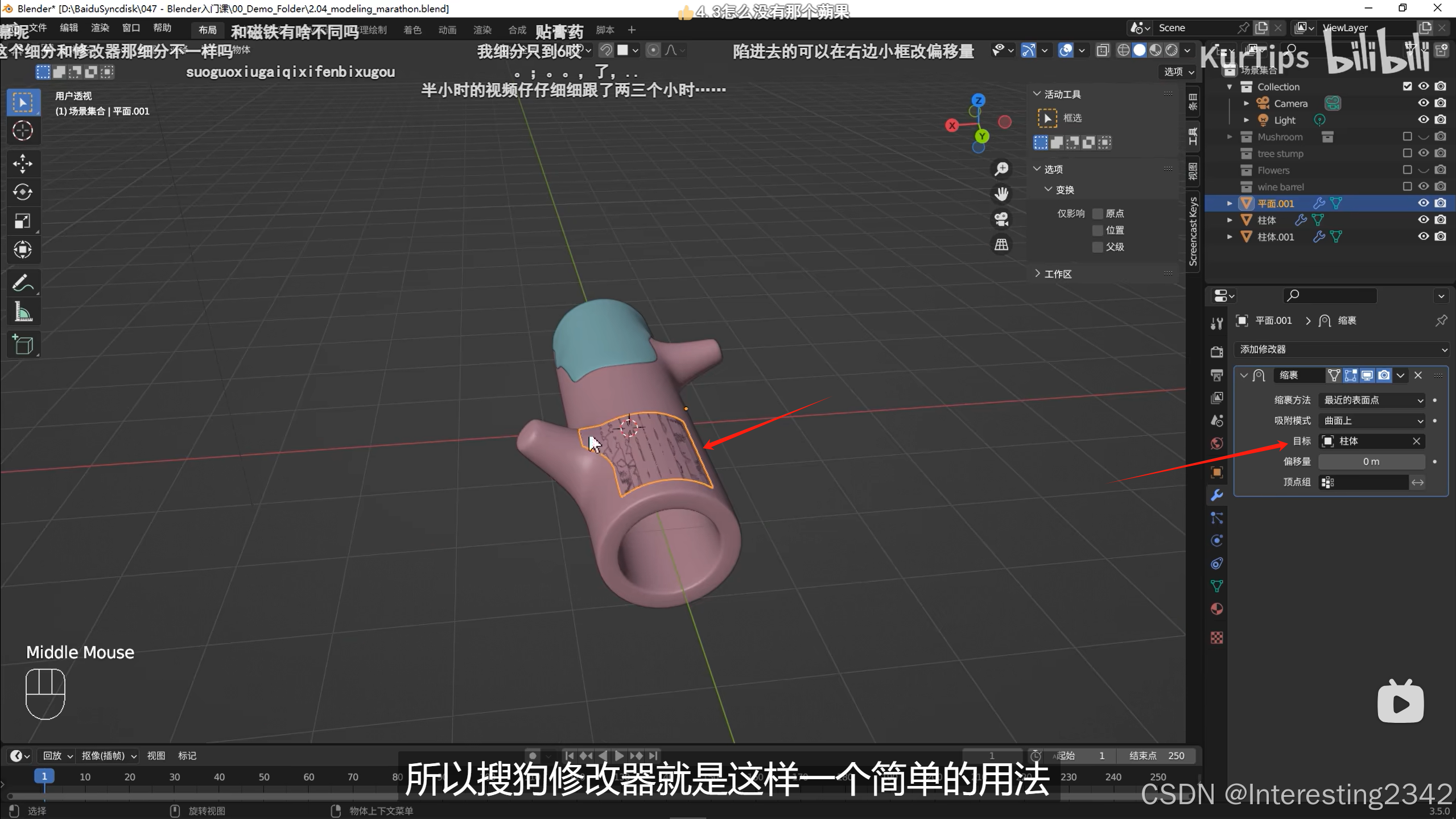Click the 偏移量 value field
The width and height of the screenshot is (1456, 819).
coord(1371,462)
